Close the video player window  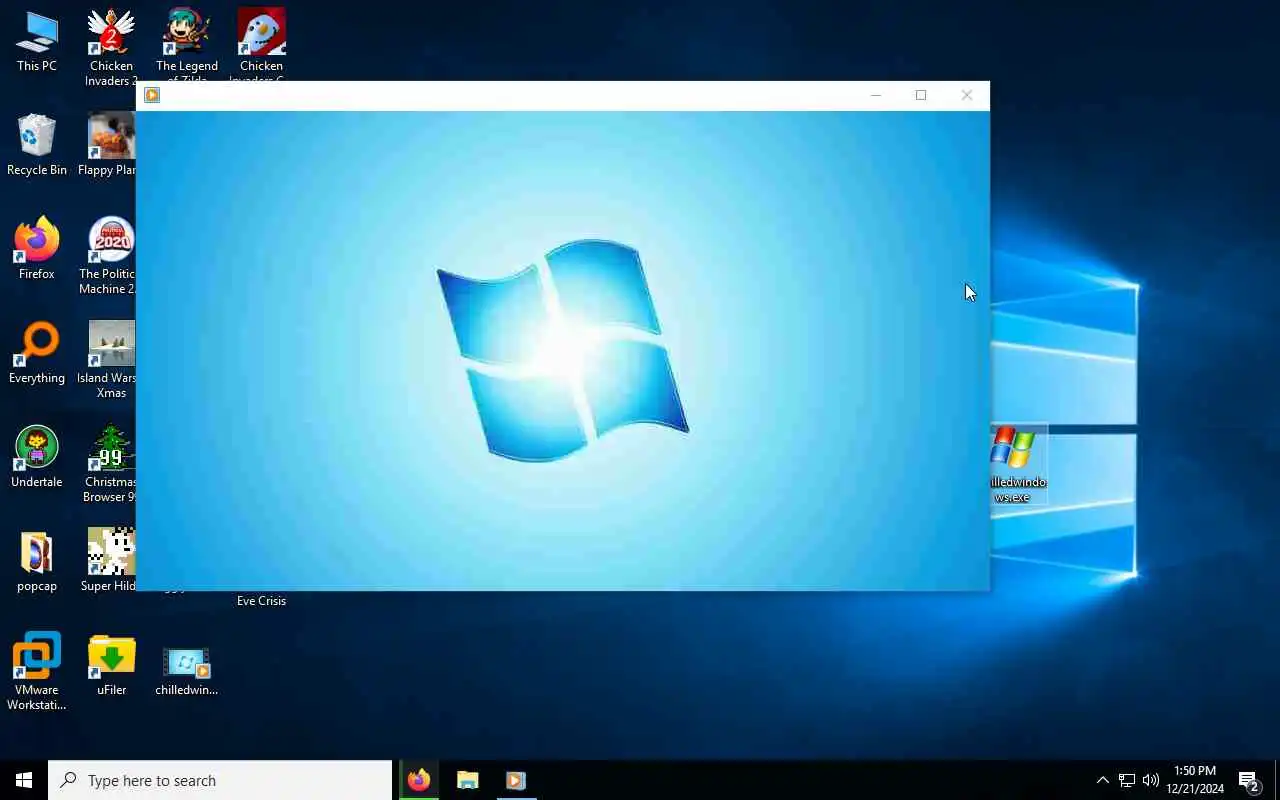click(967, 95)
